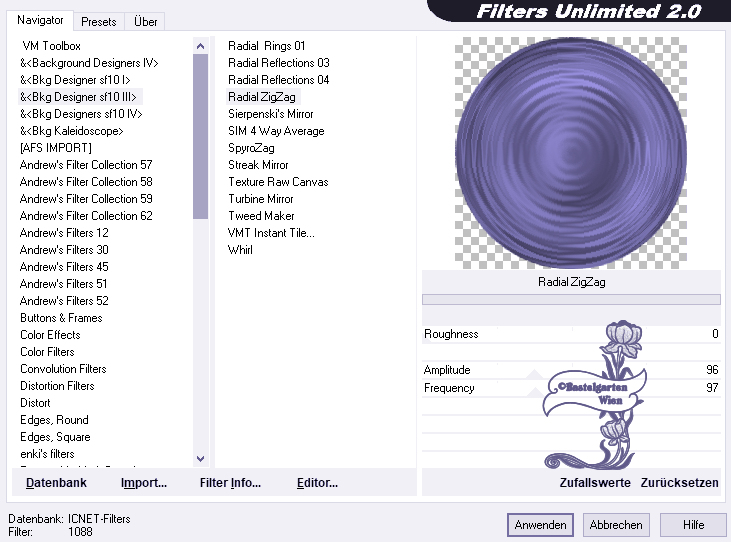
Task: Choose Texture Raw Canvas filter
Action: click(278, 182)
